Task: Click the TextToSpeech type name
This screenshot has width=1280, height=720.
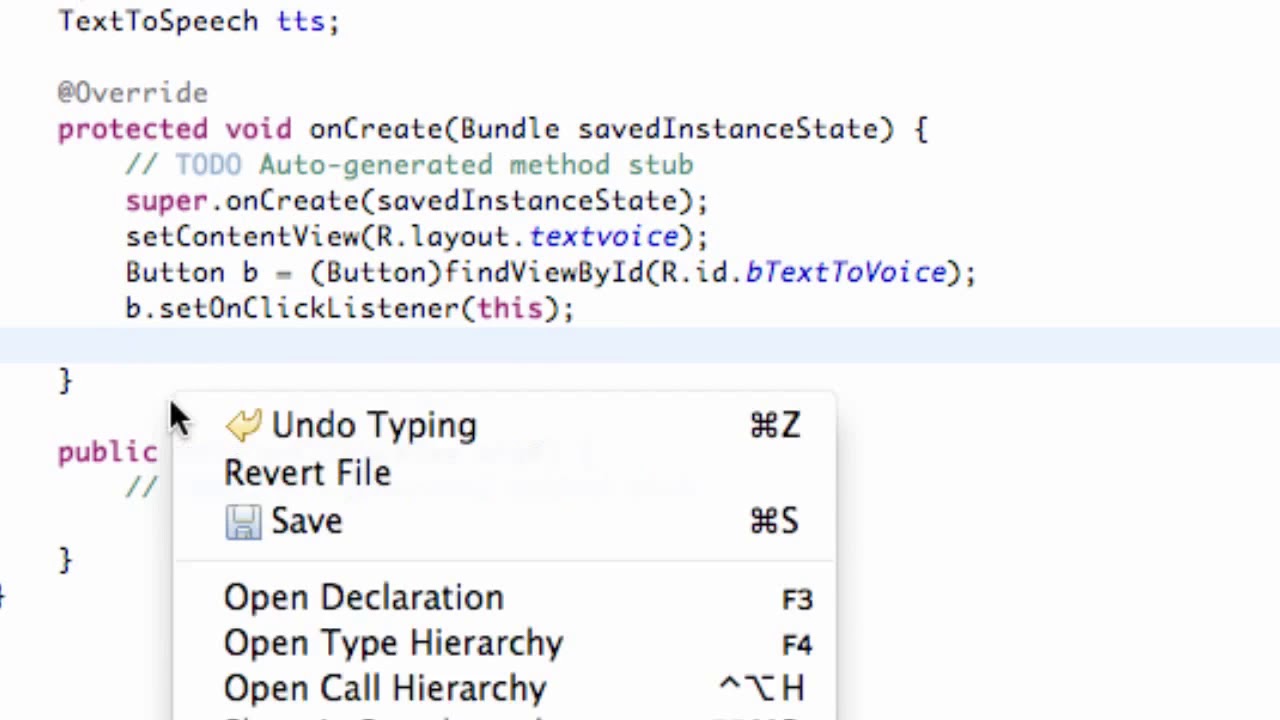Action: pos(158,21)
